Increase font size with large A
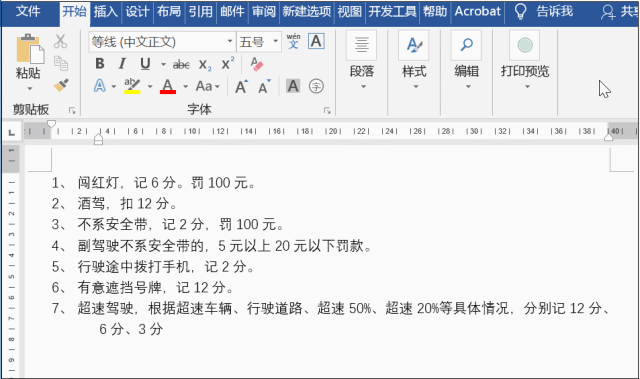This screenshot has height=379, width=640. click(x=241, y=86)
